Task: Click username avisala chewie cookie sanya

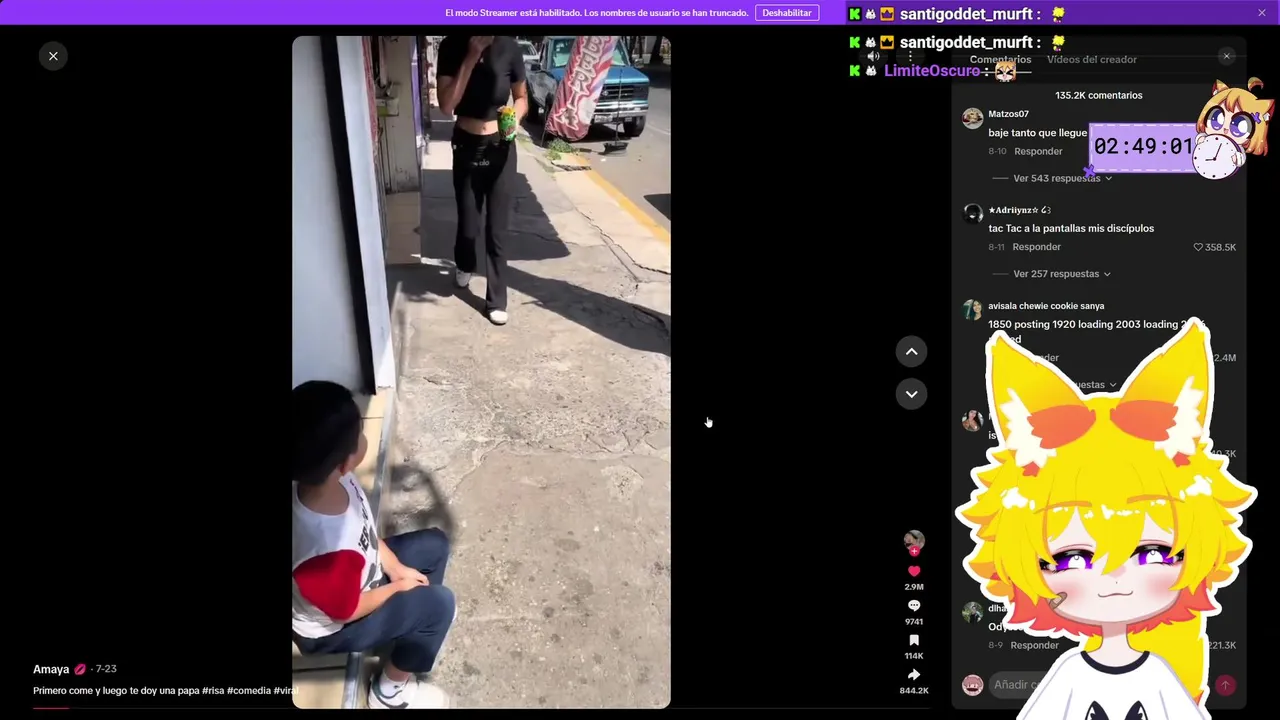Action: click(x=1046, y=306)
